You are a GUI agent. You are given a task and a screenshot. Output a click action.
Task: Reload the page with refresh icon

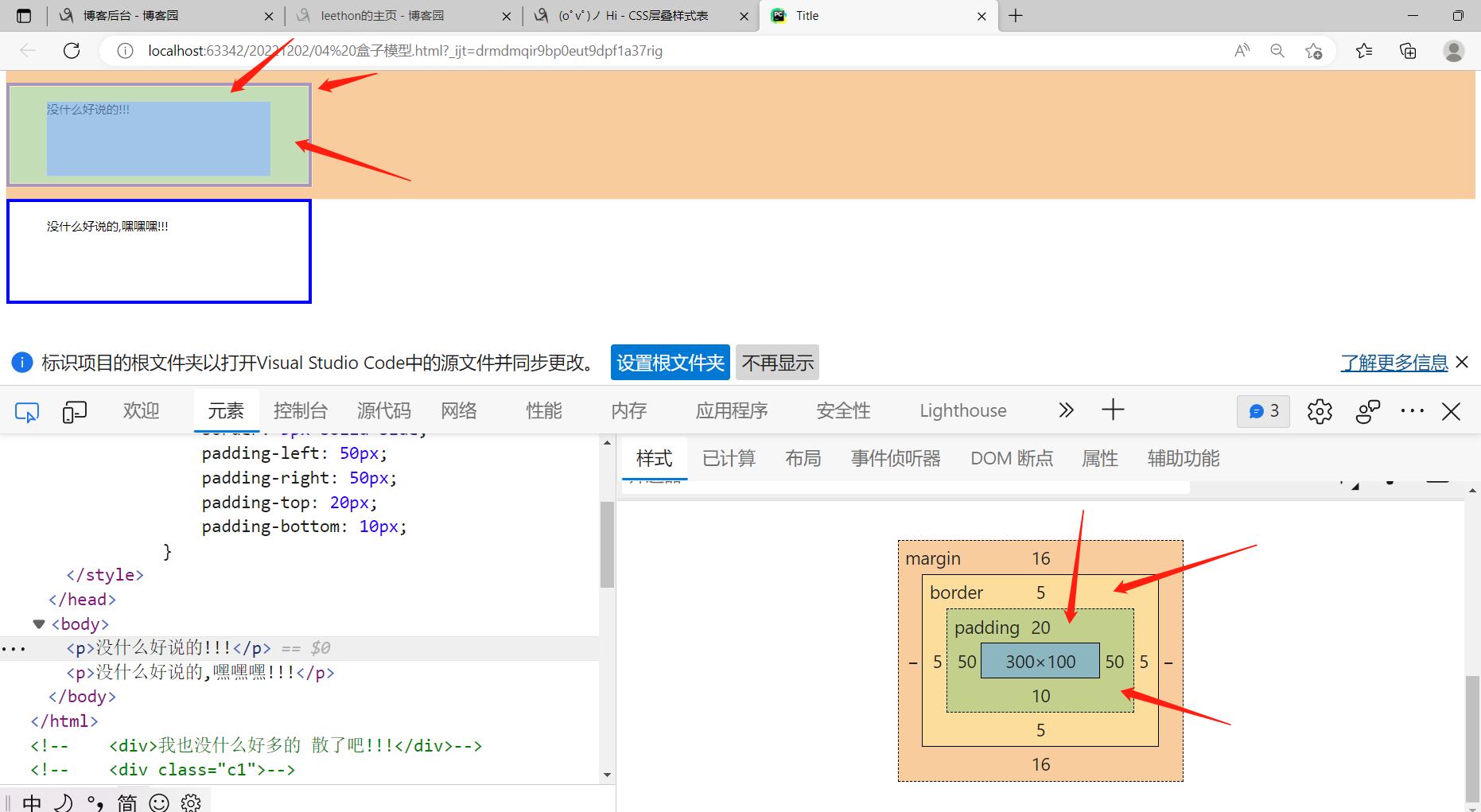tap(72, 51)
